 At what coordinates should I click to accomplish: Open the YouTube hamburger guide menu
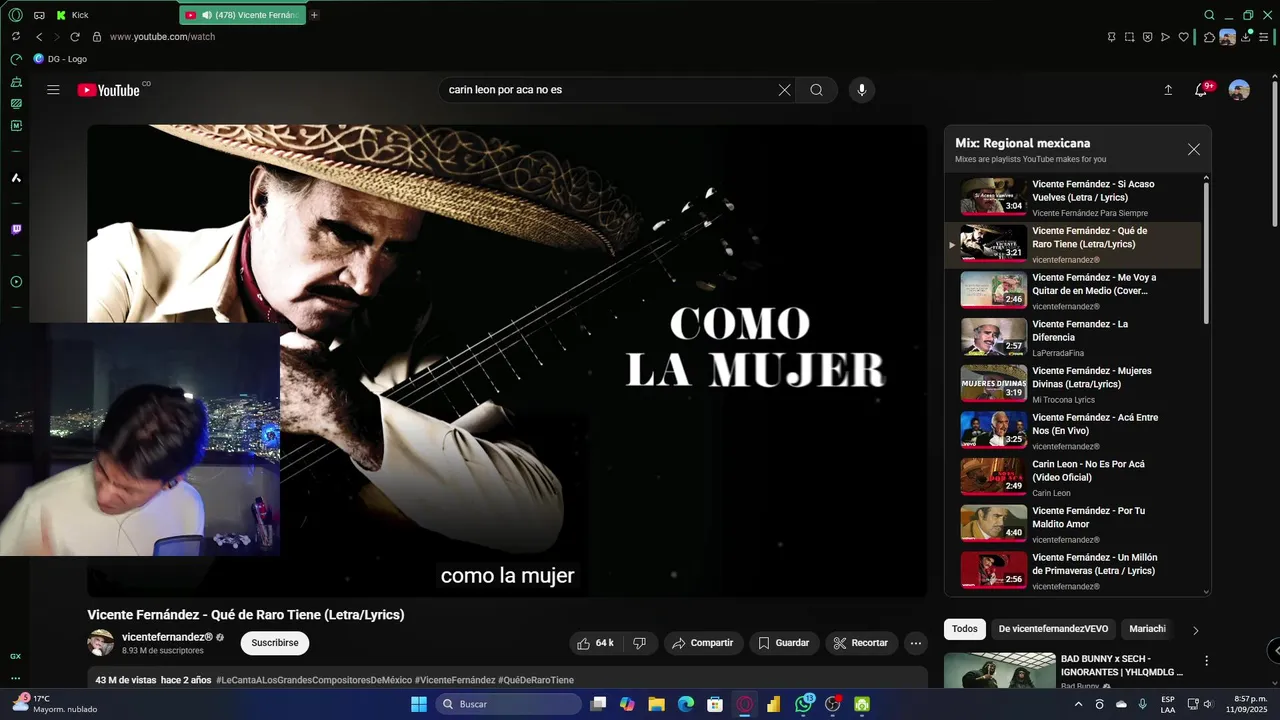tap(53, 90)
